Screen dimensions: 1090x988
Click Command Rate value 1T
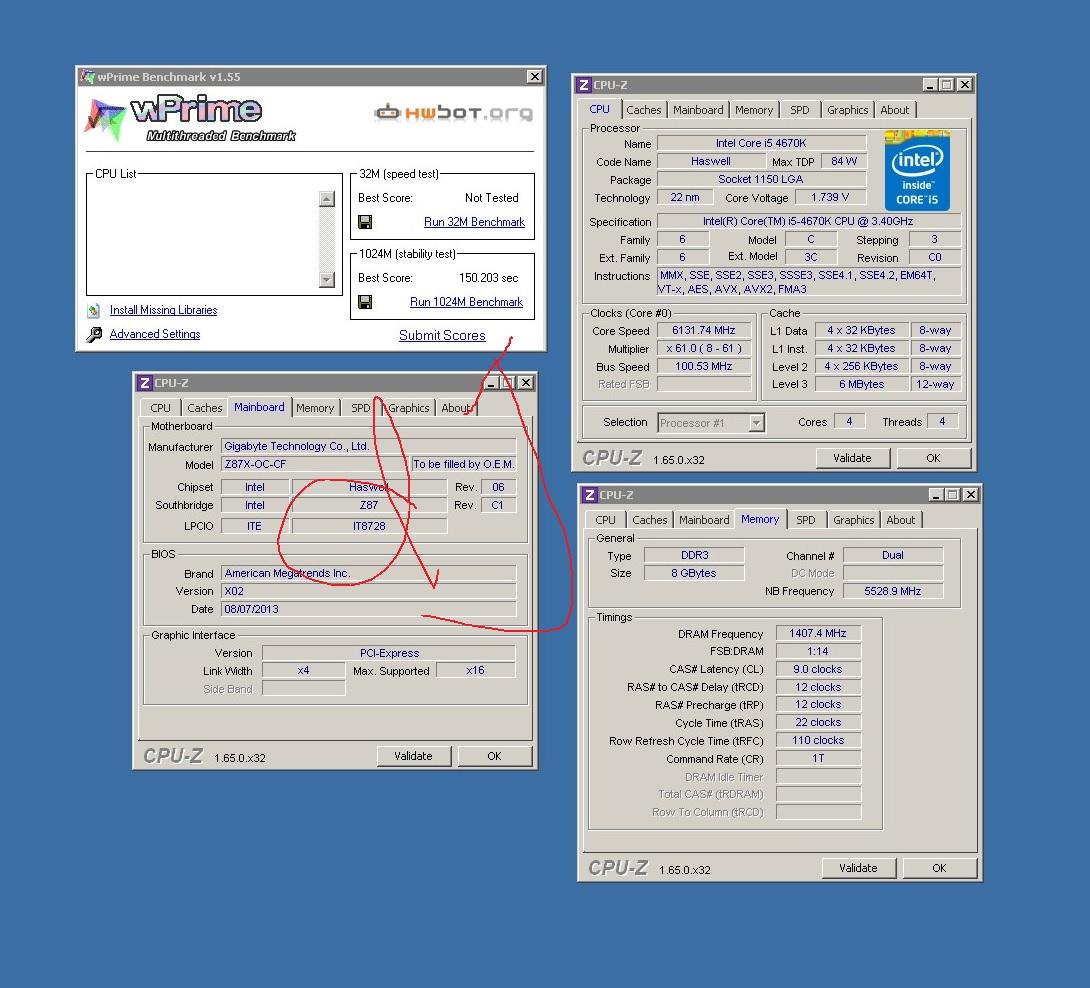(818, 759)
